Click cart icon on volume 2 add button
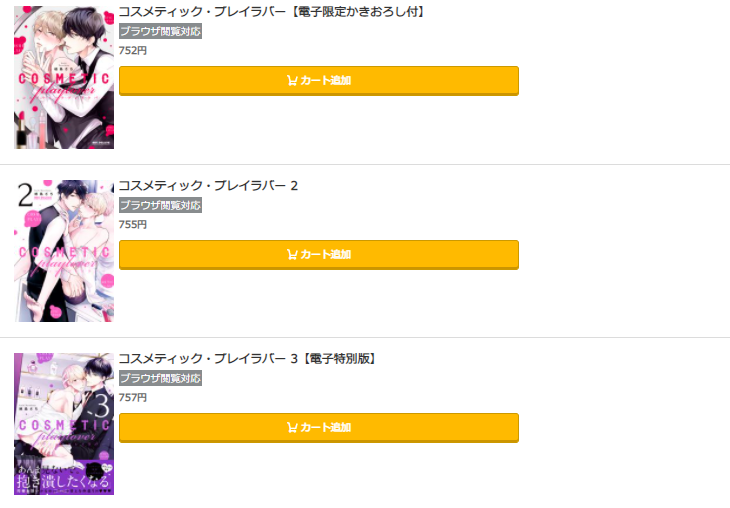Screen dimensions: 730x508 [292, 254]
